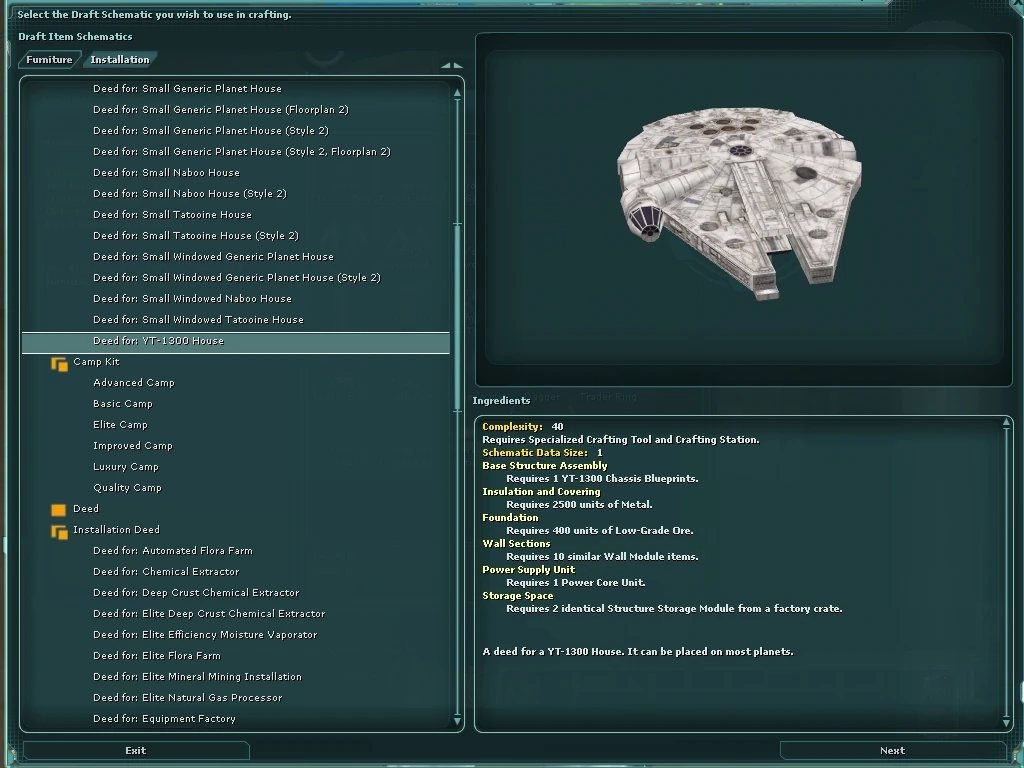Click Requires 10 similar Wall Module items

[x=602, y=556]
